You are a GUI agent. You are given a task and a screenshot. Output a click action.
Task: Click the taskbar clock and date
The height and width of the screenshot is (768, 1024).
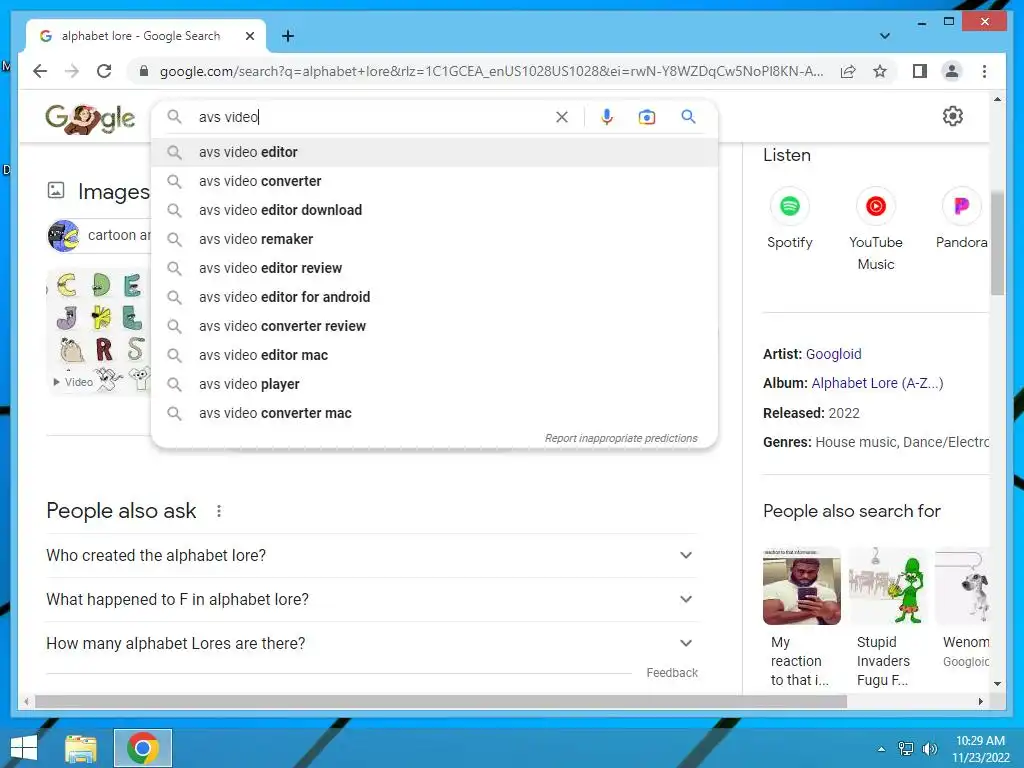(980, 749)
